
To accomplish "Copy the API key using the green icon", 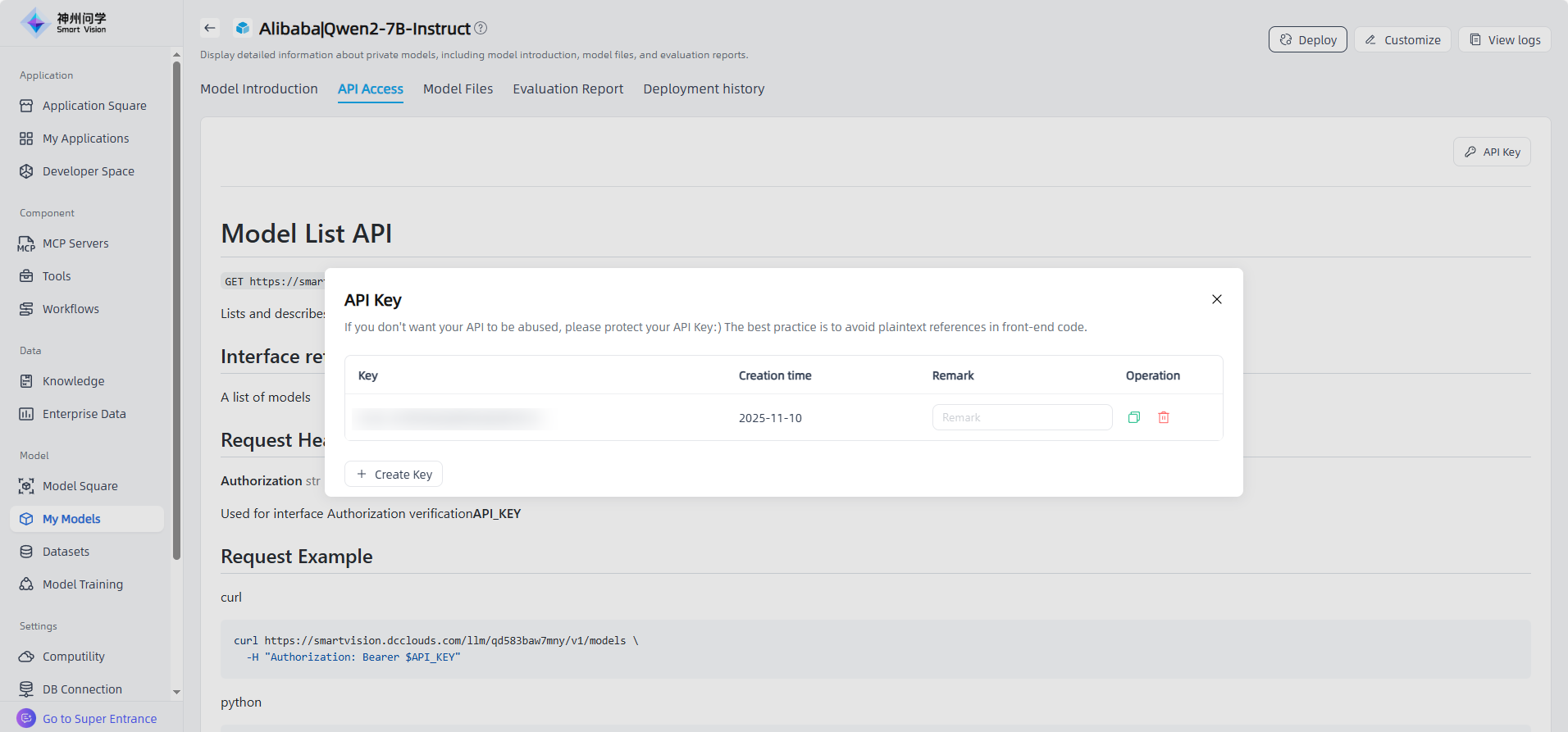I will 1133,417.
